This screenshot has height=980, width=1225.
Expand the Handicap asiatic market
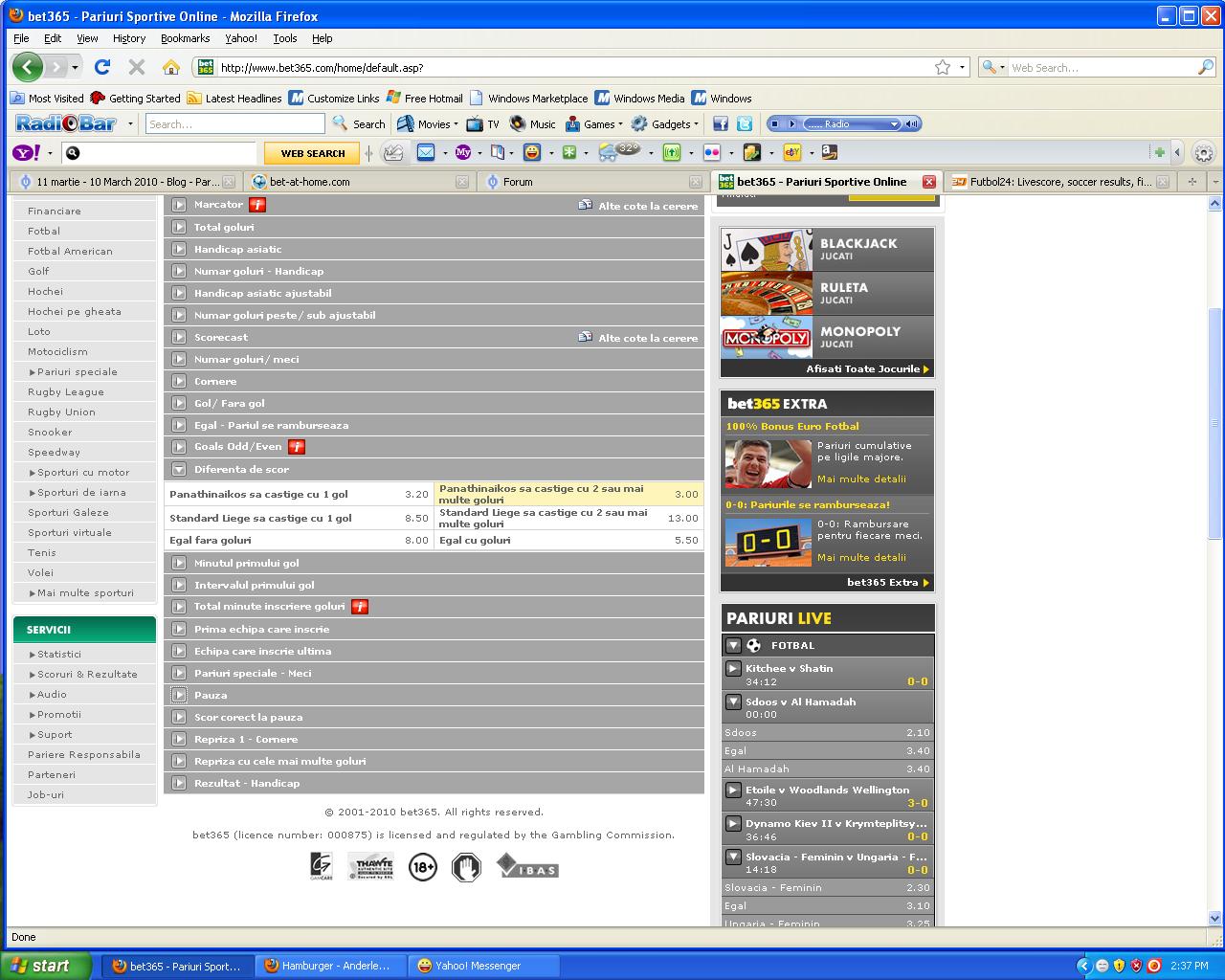[x=179, y=249]
